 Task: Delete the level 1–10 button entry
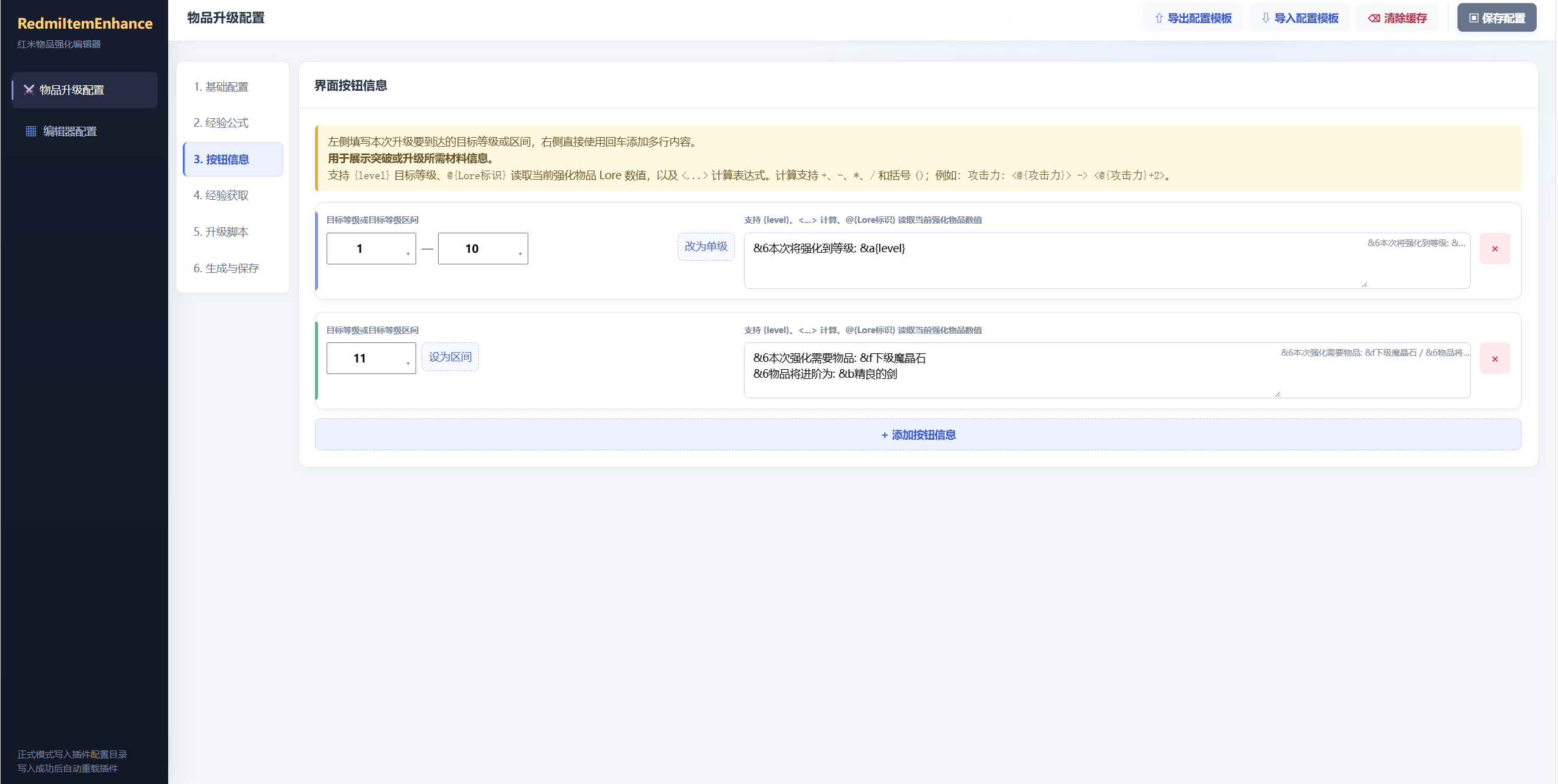(x=1495, y=249)
